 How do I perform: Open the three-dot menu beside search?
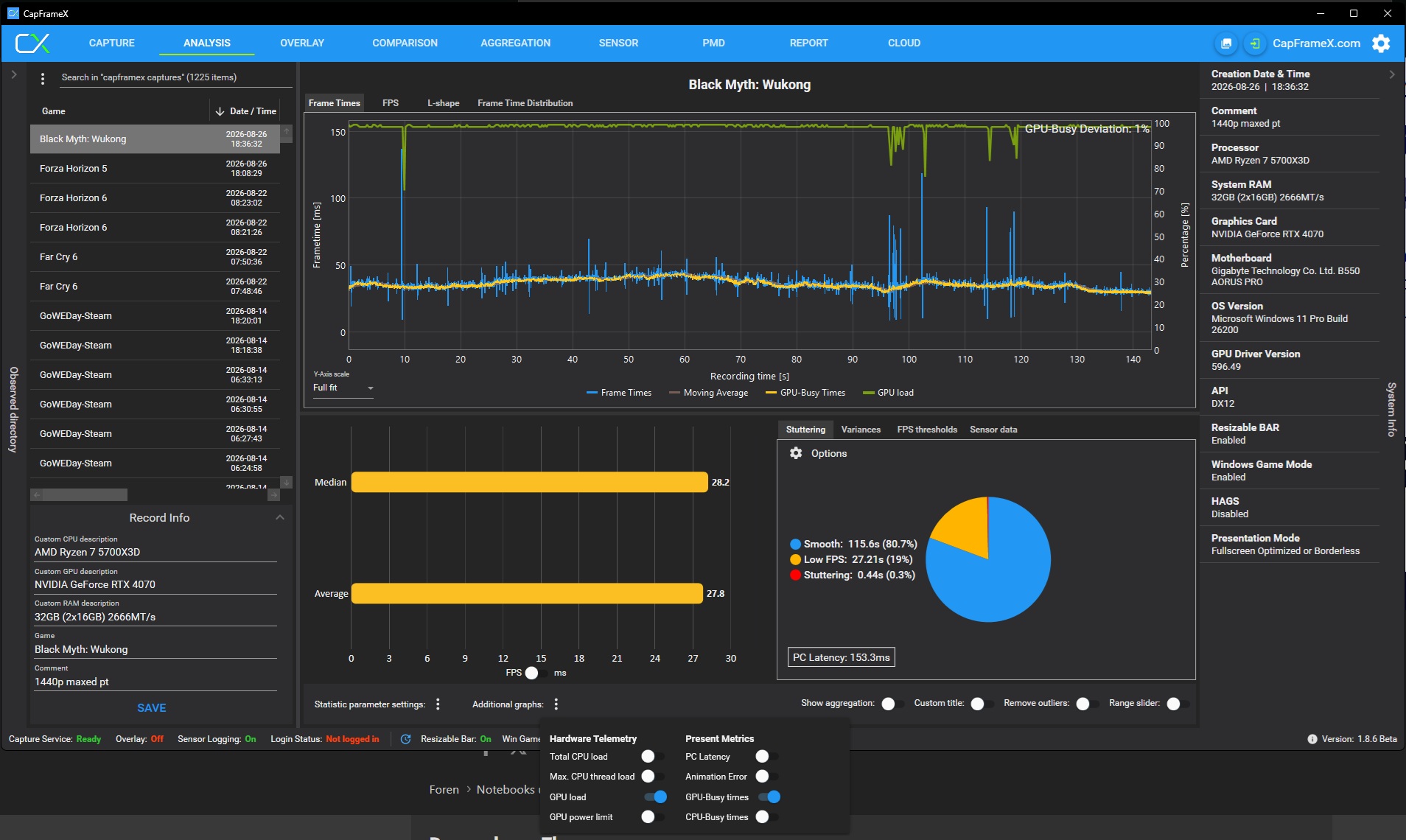43,78
